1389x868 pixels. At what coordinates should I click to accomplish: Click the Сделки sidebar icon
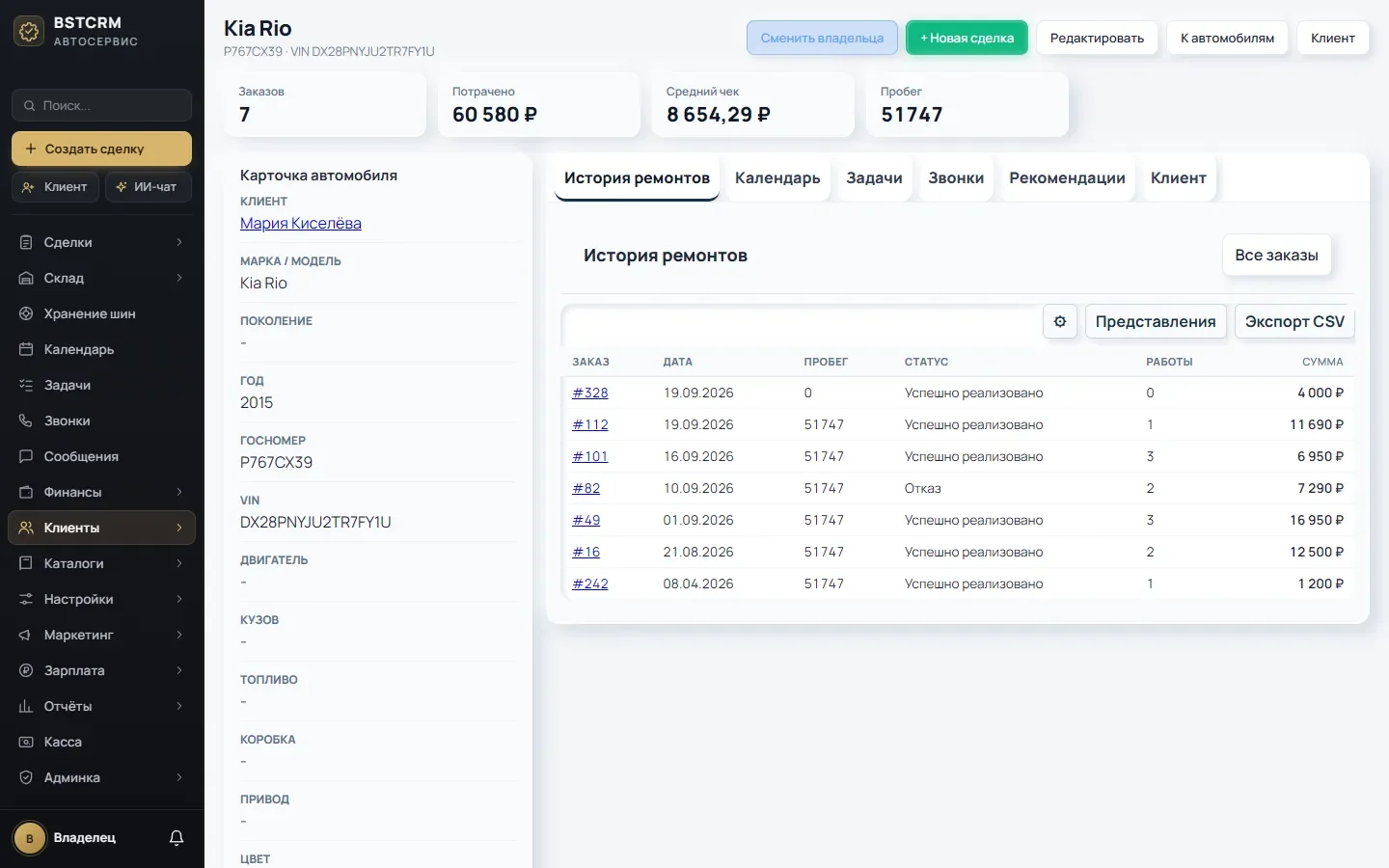(x=26, y=242)
